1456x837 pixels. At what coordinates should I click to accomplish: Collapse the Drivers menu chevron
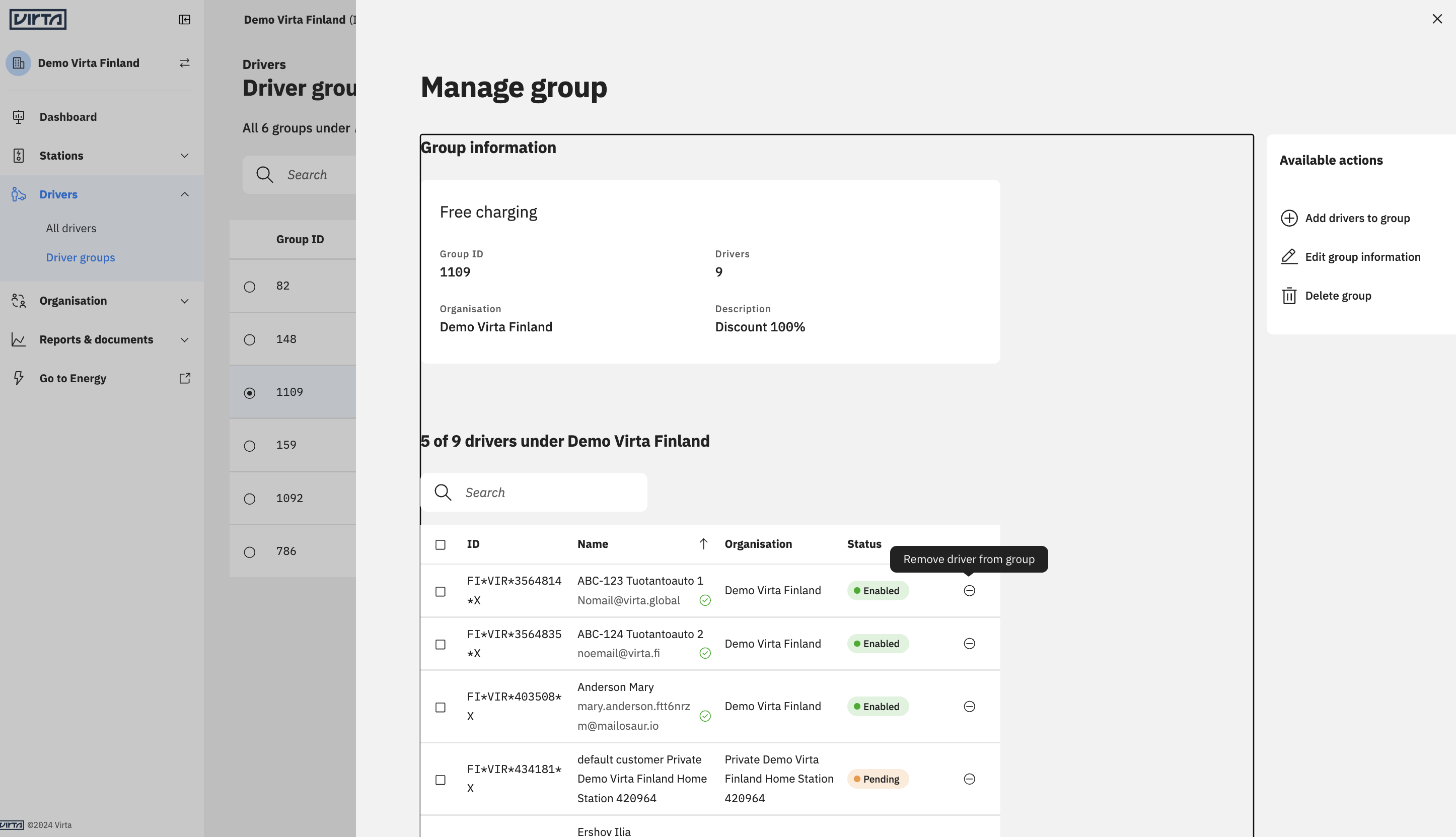coord(184,194)
